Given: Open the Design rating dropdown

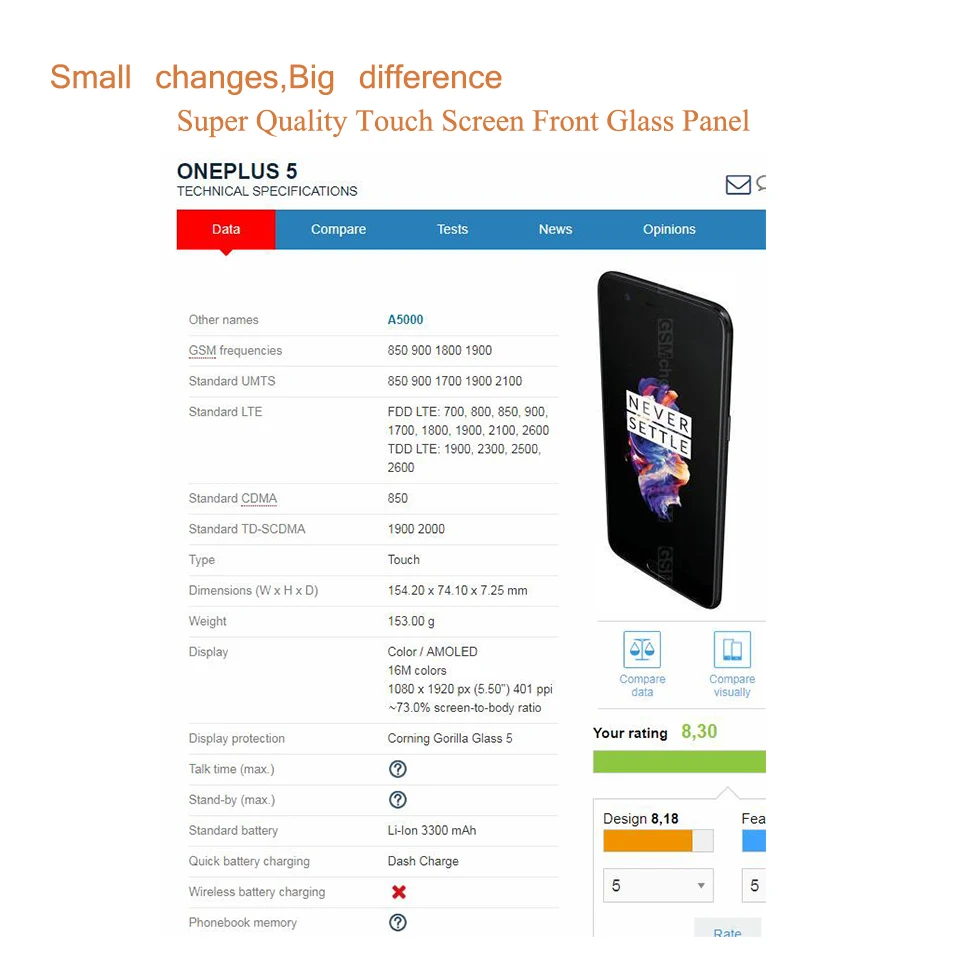Looking at the screenshot, I should click(658, 885).
